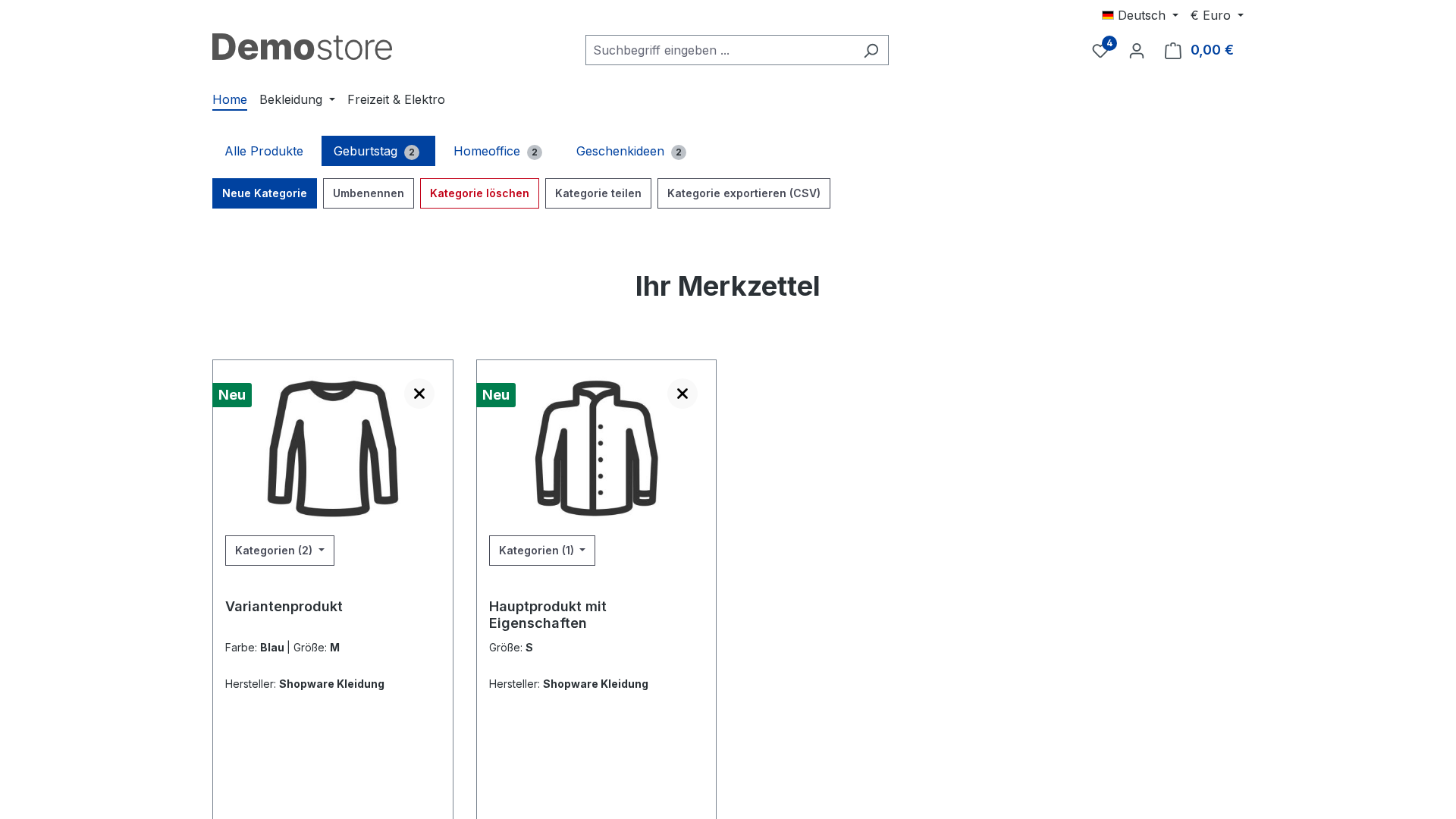Switch to Alle Produkte tab
Image resolution: width=1456 pixels, height=819 pixels.
click(x=264, y=151)
